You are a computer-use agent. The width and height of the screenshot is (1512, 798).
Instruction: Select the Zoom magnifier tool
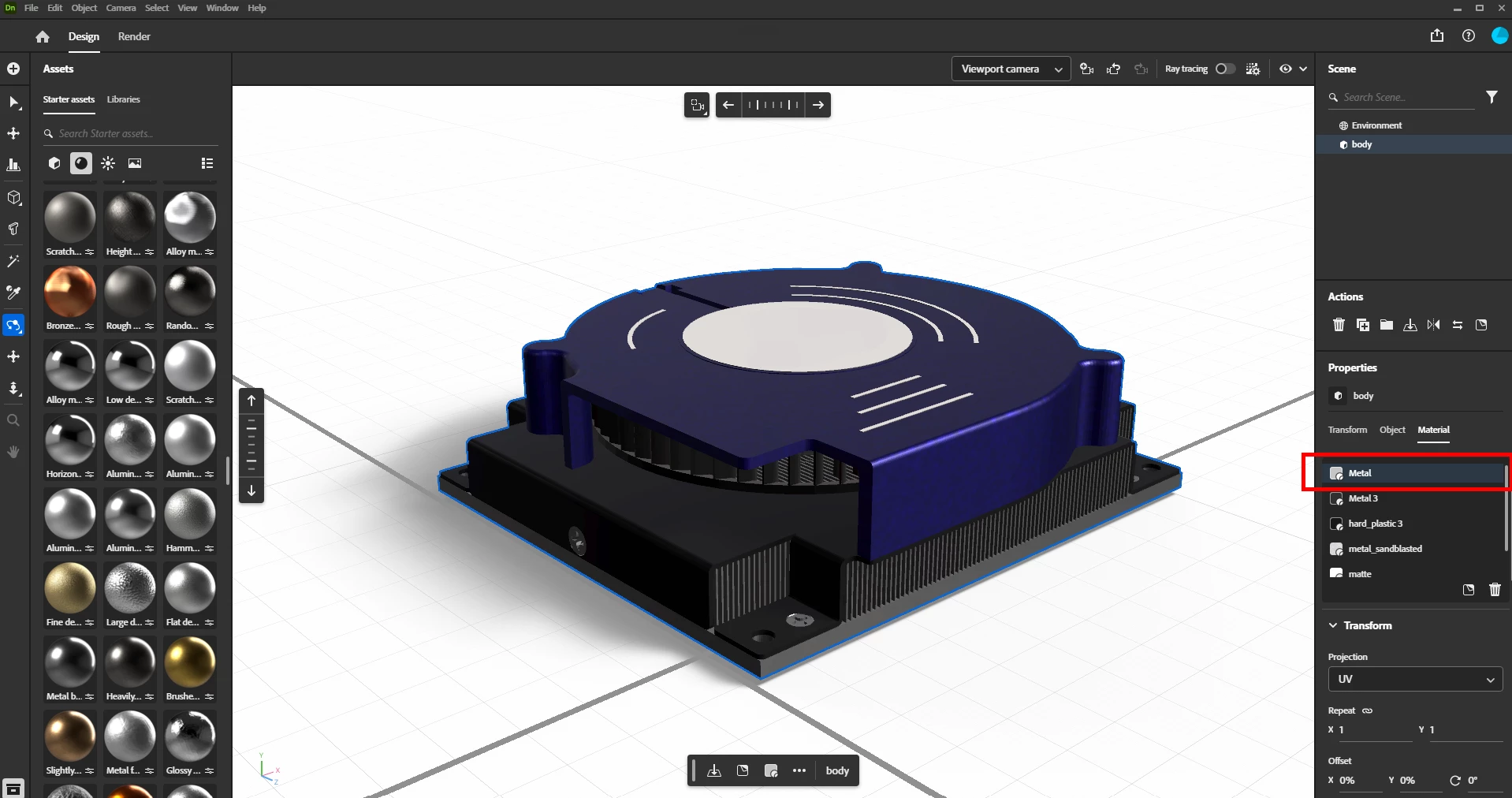(x=13, y=420)
